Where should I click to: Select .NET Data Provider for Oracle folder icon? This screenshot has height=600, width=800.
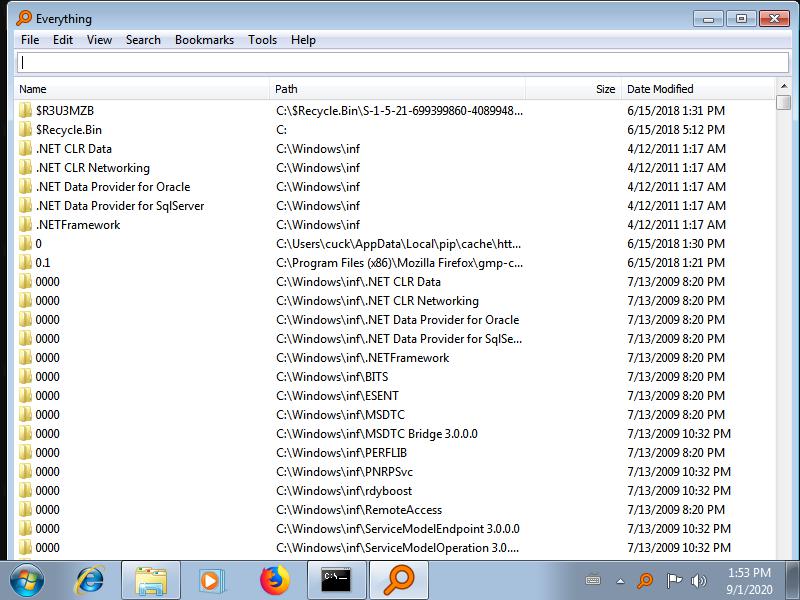click(x=25, y=187)
